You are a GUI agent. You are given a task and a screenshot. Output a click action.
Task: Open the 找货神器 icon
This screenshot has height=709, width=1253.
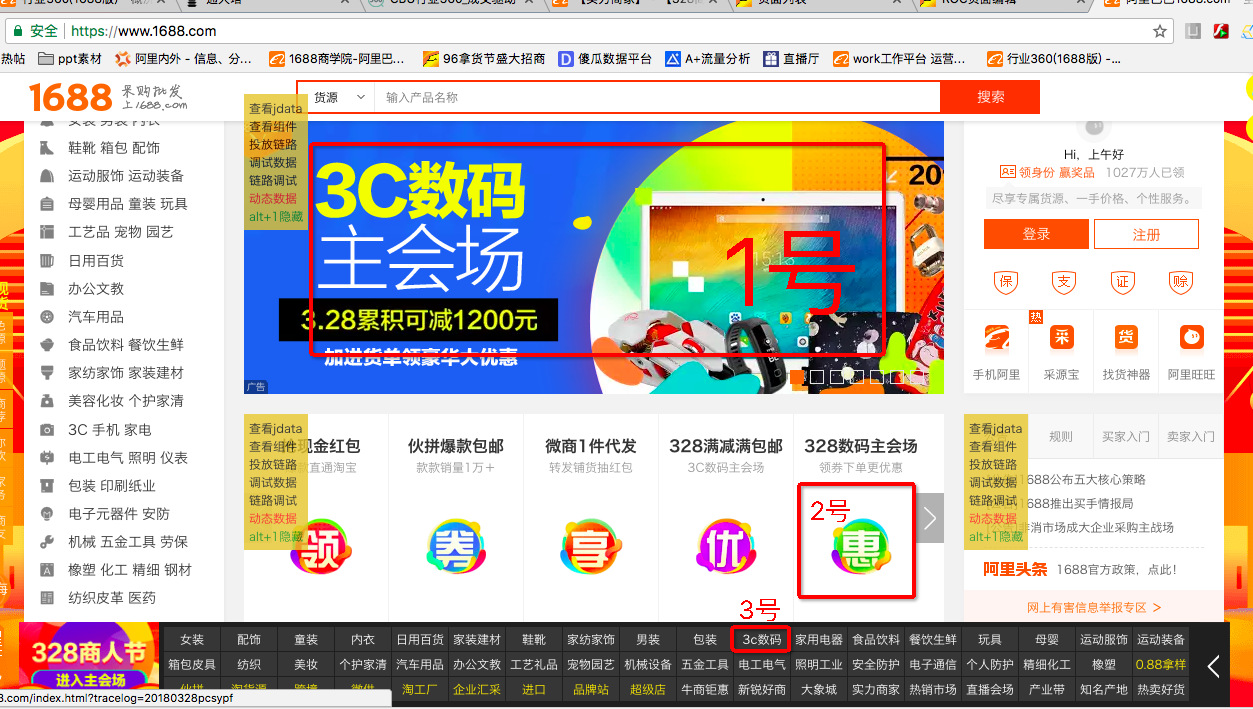(1126, 339)
